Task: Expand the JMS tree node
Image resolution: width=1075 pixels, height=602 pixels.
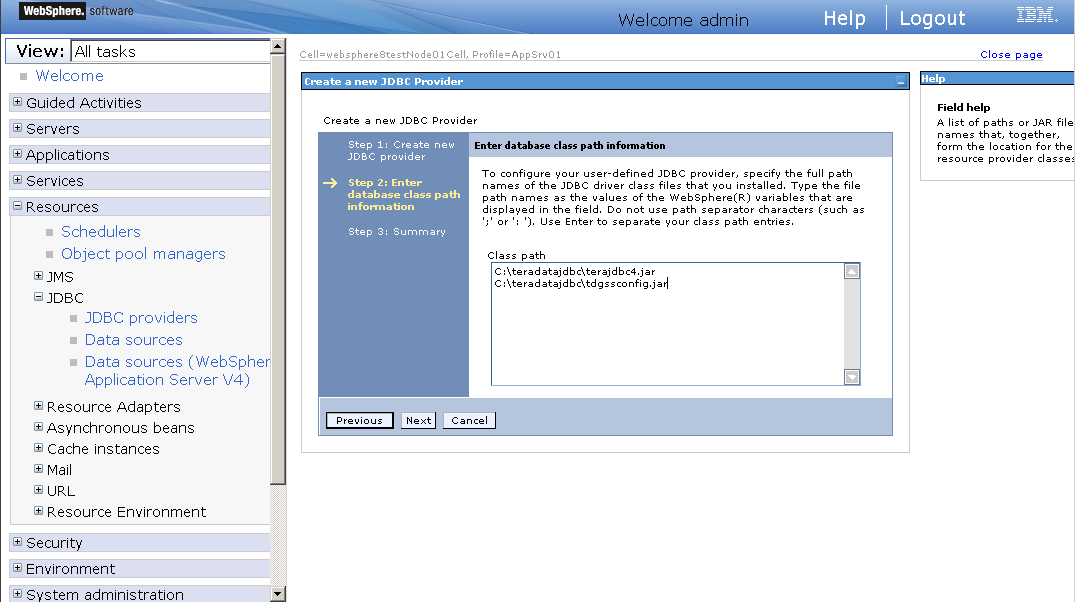Action: [37, 276]
